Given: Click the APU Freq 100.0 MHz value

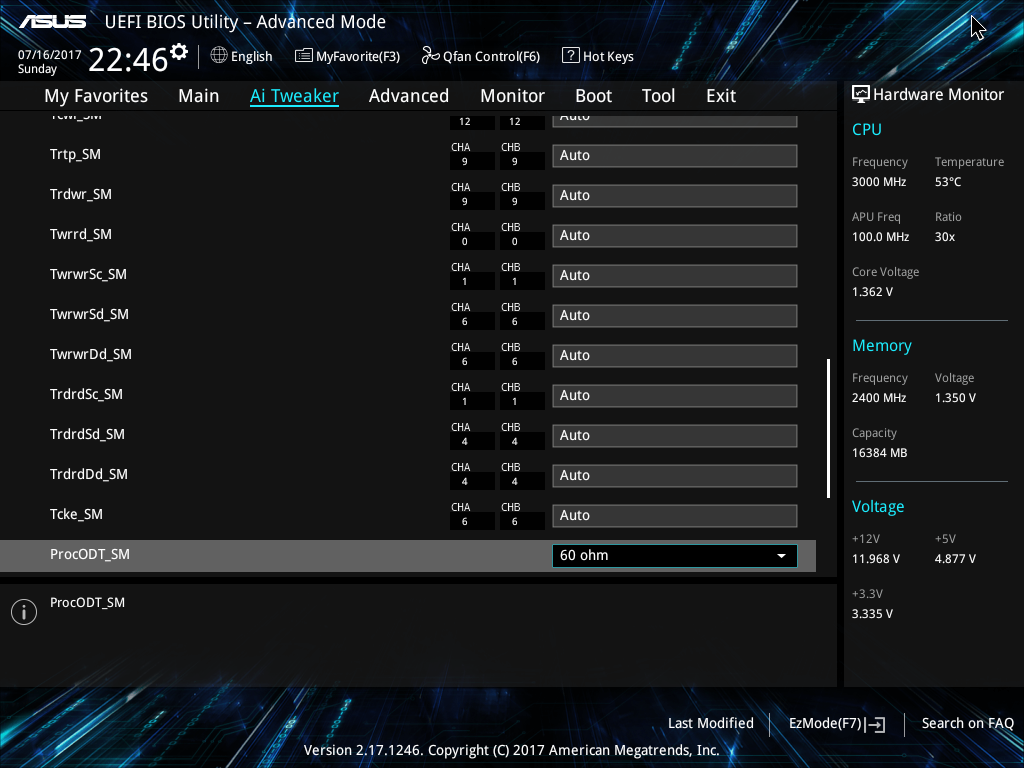Looking at the screenshot, I should click(x=880, y=237).
